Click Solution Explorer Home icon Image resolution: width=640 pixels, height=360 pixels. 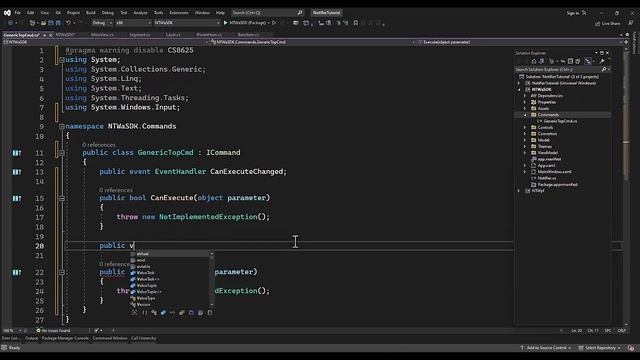pos(533,61)
